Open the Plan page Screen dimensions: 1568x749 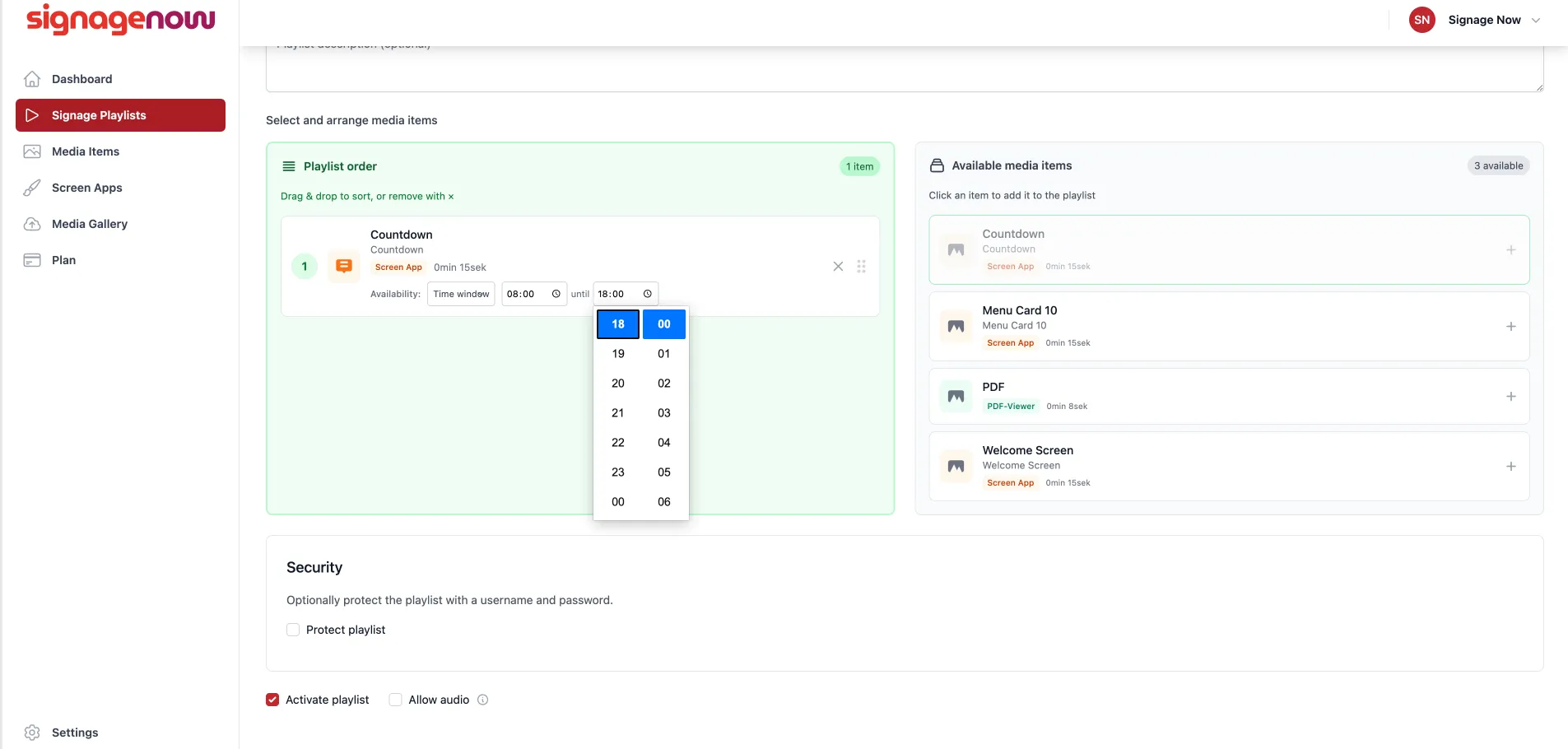120,260
